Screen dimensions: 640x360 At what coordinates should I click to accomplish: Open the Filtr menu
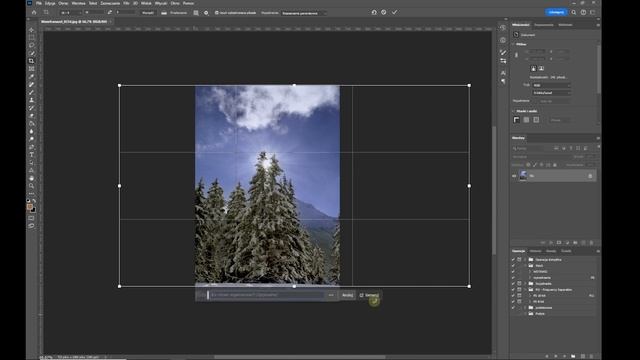[126, 3]
